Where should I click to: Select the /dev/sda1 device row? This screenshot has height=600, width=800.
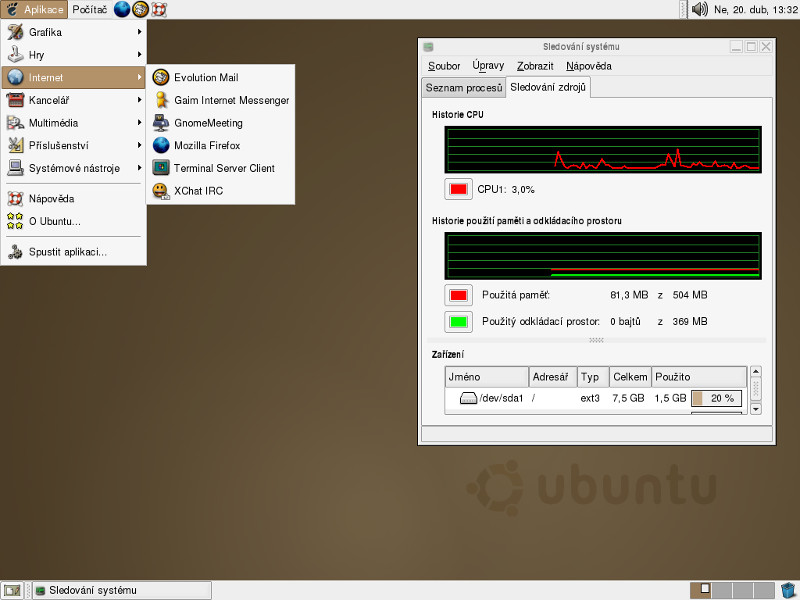click(x=595, y=398)
